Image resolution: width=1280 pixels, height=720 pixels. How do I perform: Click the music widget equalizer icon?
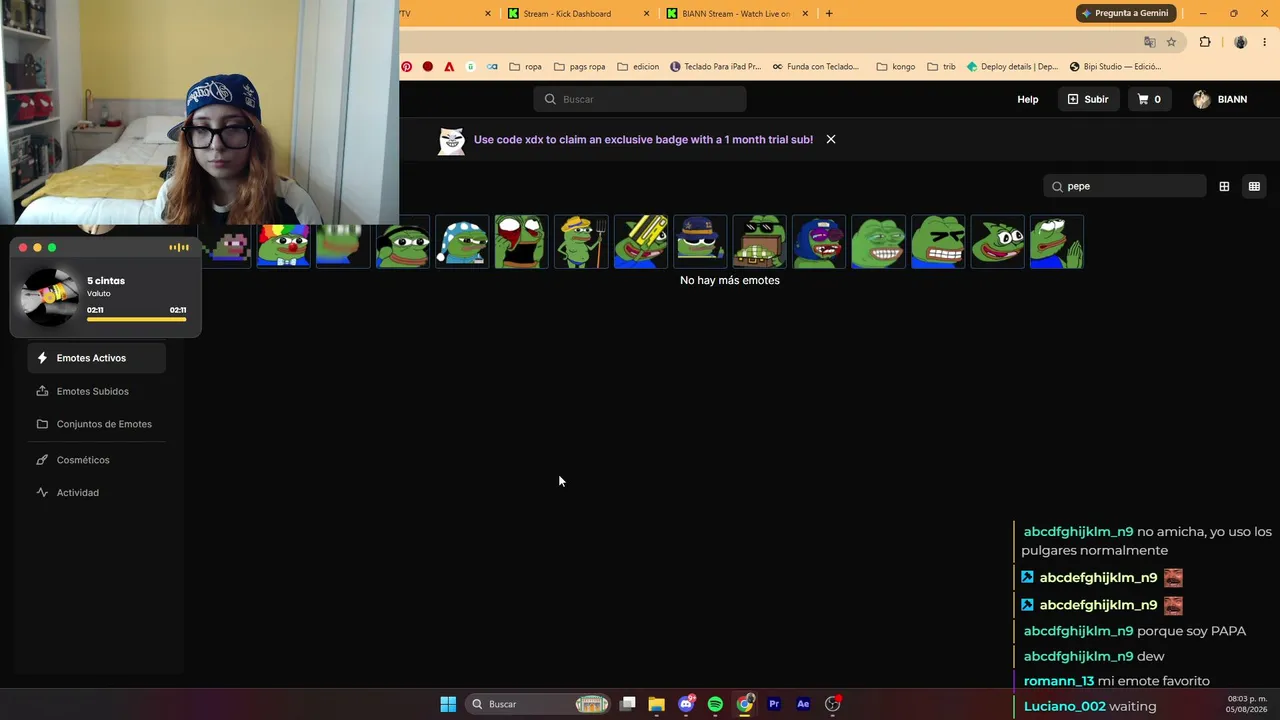click(x=179, y=248)
